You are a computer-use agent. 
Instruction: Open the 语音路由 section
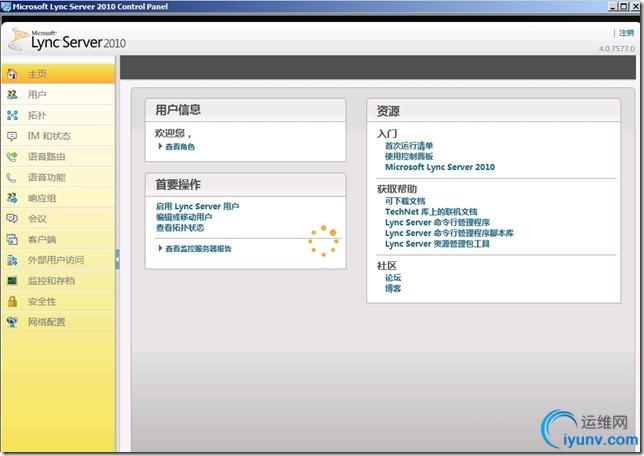point(58,157)
